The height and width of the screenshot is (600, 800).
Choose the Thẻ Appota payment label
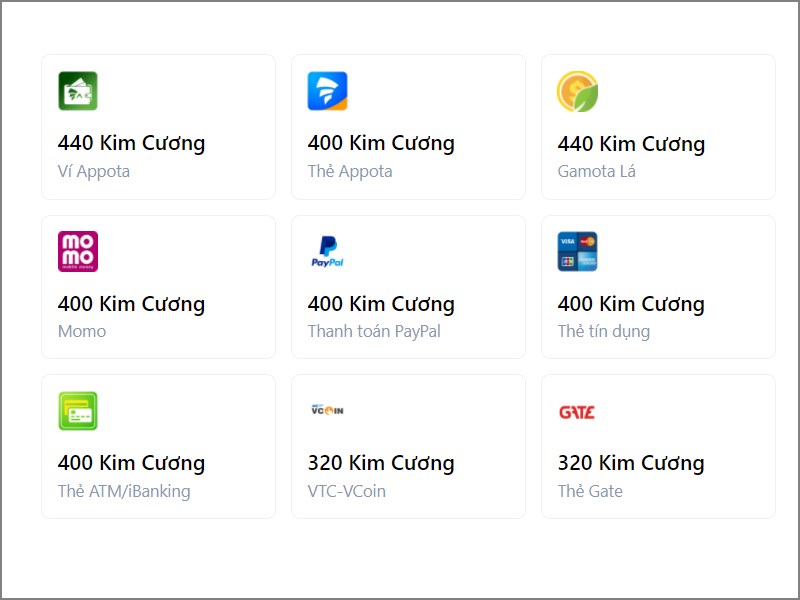click(350, 171)
